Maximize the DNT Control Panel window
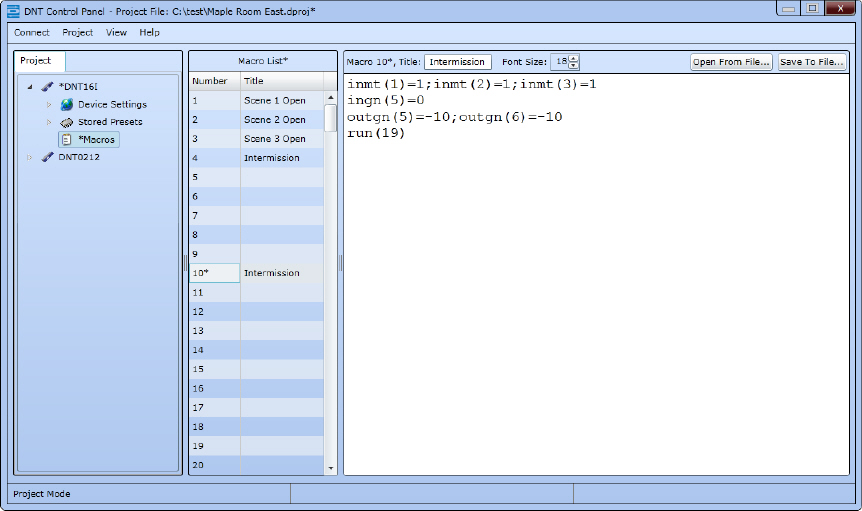The width and height of the screenshot is (862, 511). pos(813,8)
